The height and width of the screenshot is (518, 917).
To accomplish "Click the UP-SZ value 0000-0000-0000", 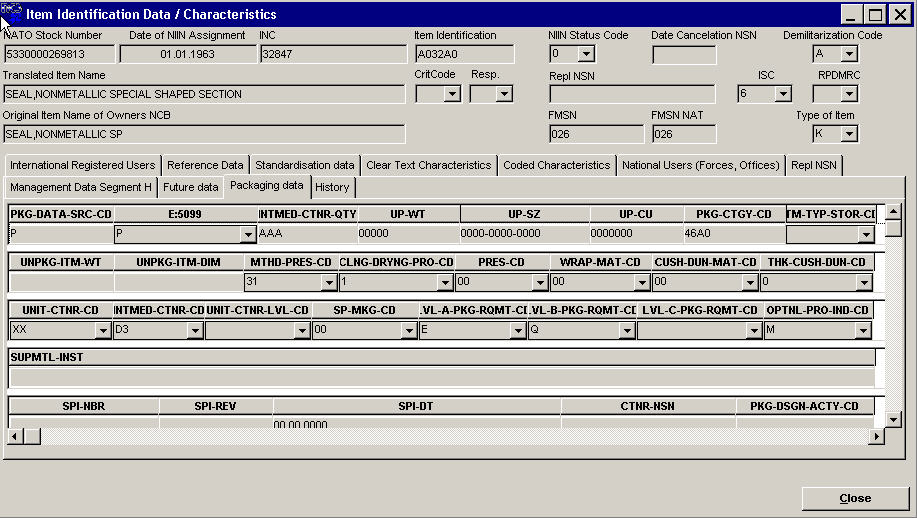I will (x=501, y=233).
